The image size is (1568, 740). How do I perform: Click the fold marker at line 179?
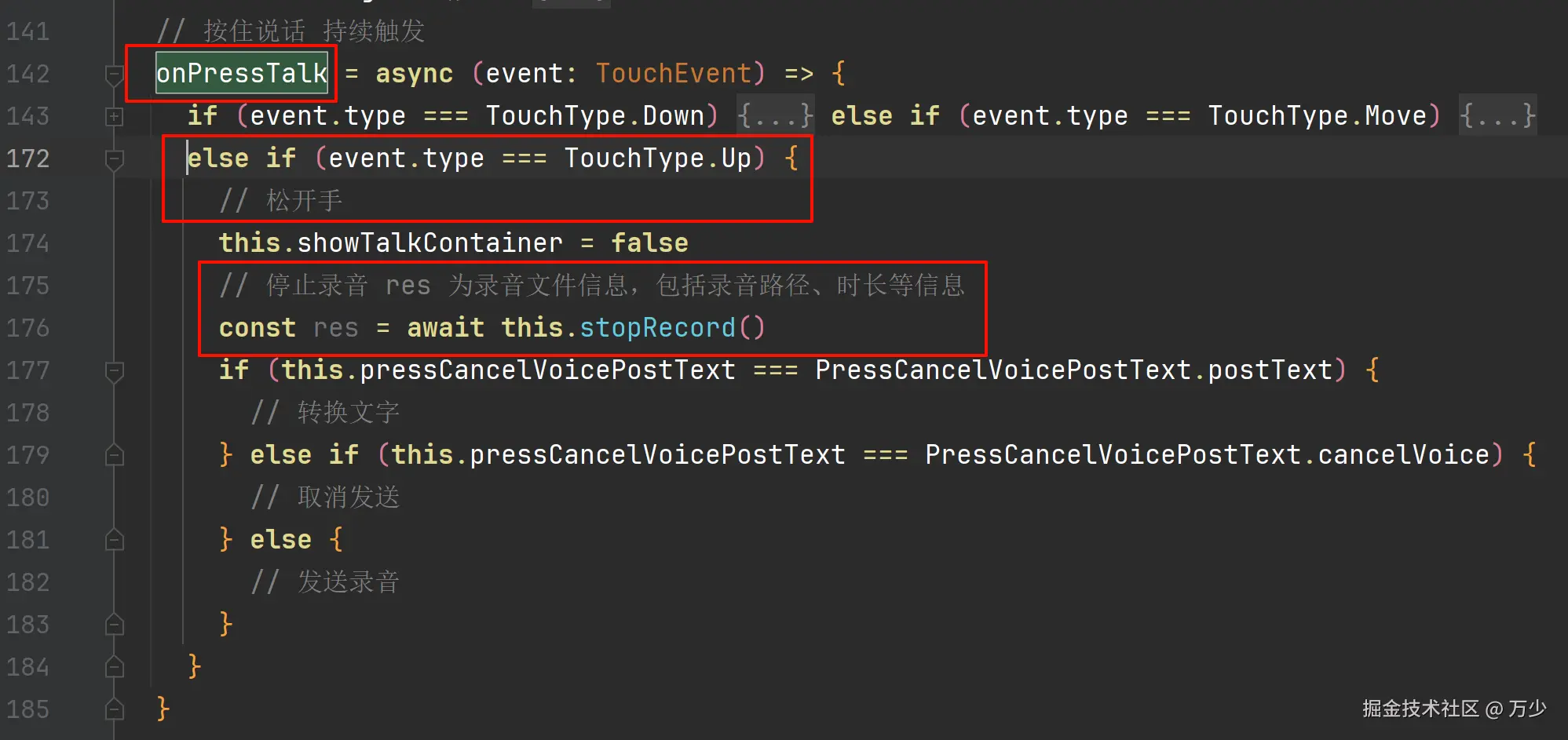pyautogui.click(x=115, y=455)
